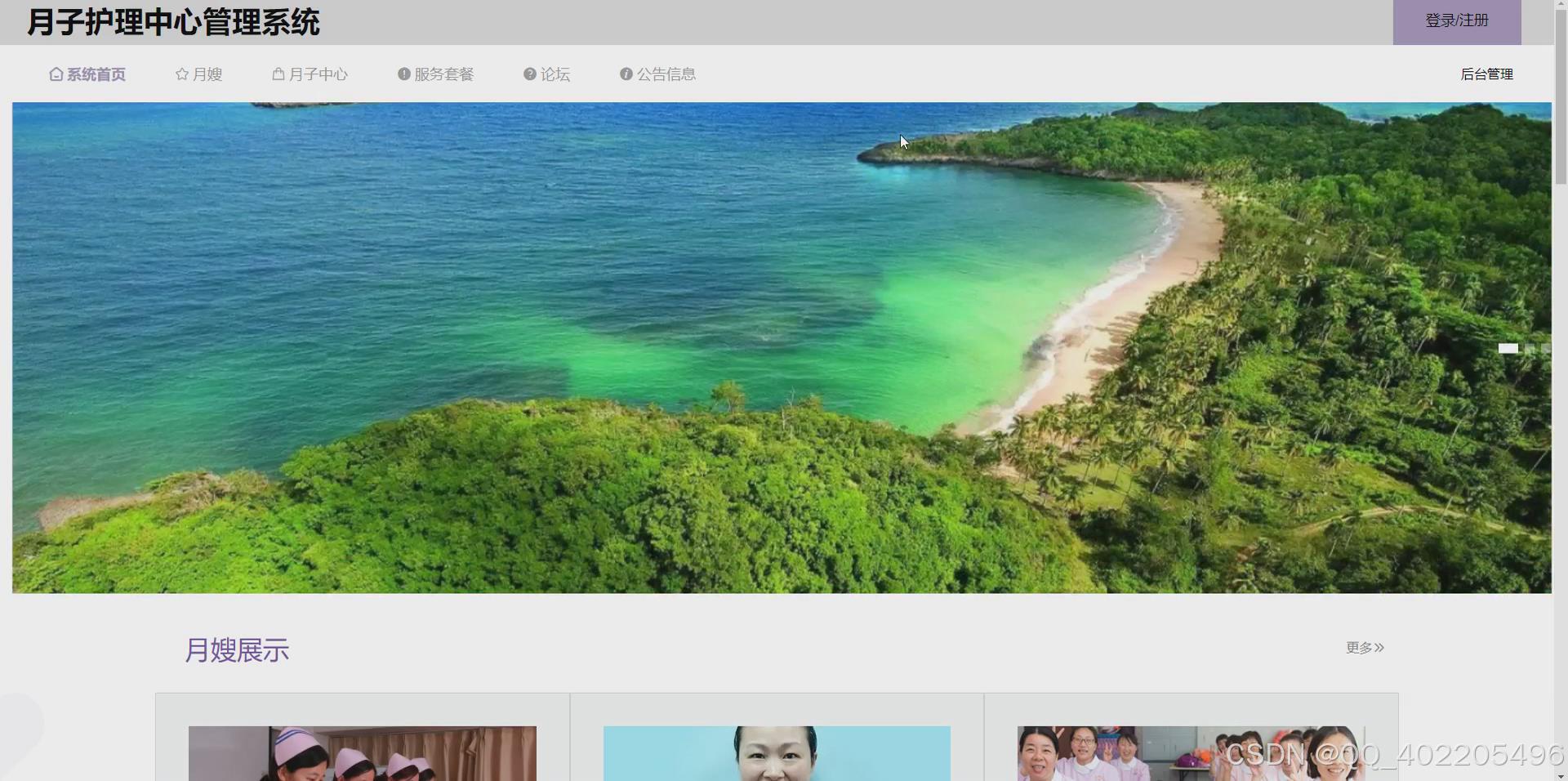
Task: Open the 后台管理 link
Action: (x=1487, y=74)
